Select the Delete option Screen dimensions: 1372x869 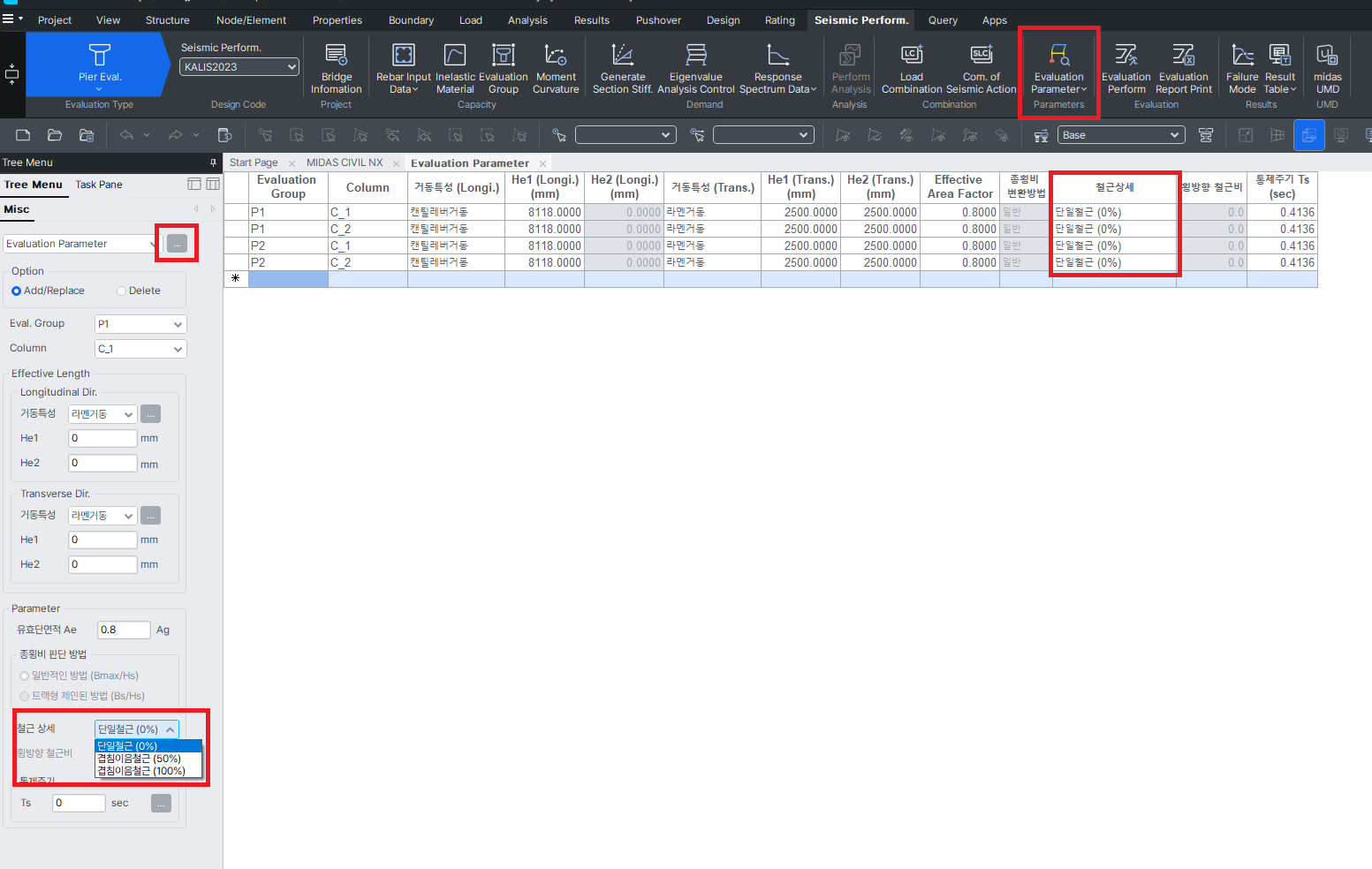(x=139, y=291)
